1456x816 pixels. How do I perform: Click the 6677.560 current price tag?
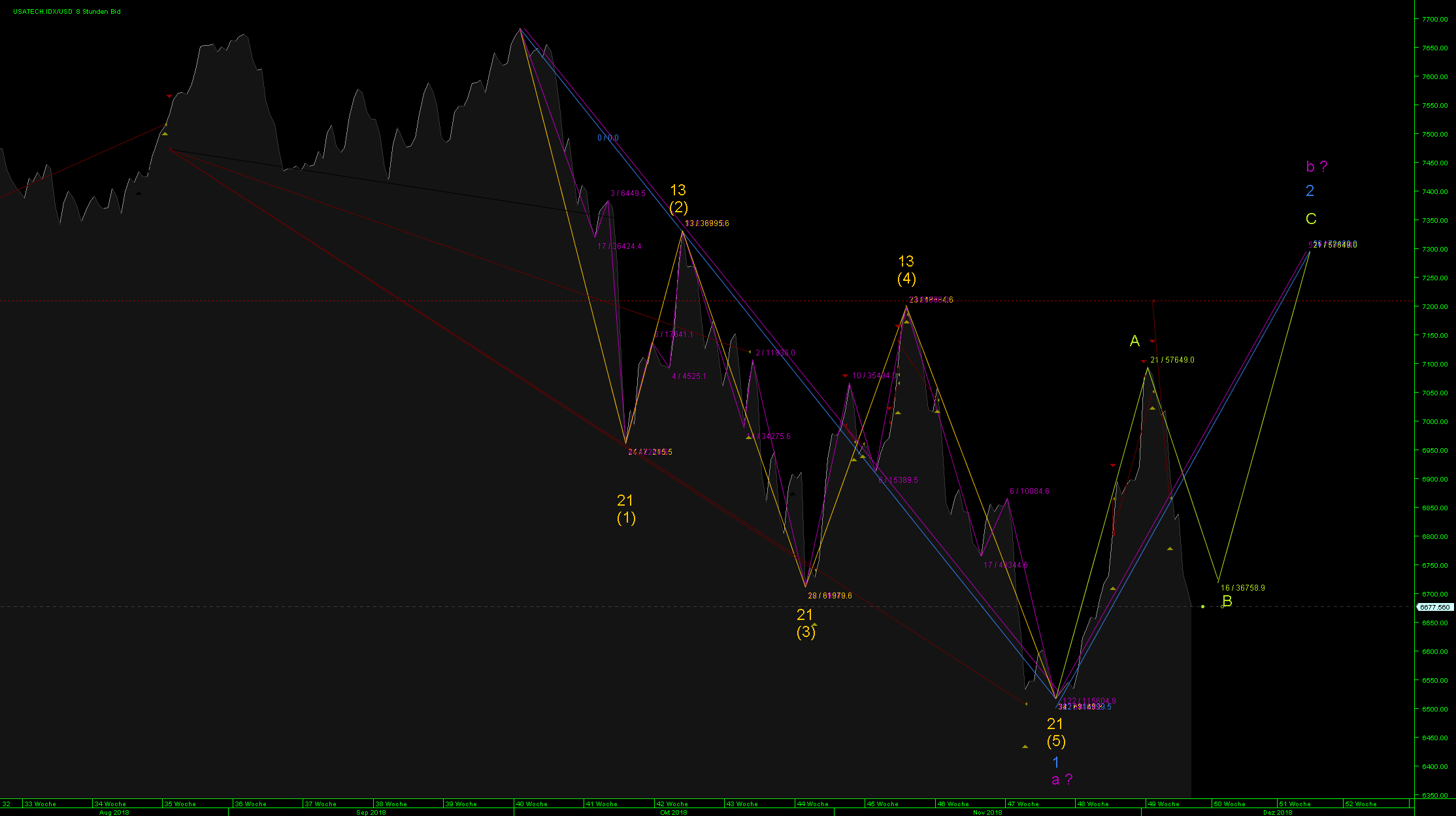pyautogui.click(x=1434, y=607)
